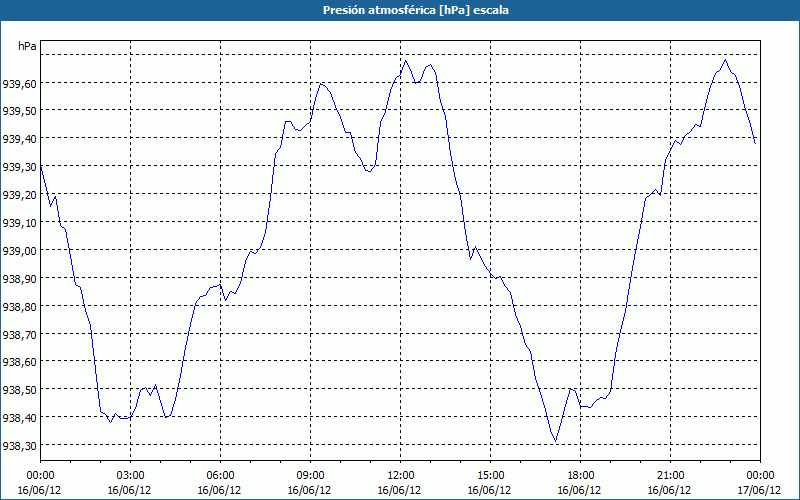
Task: Click the 03:00 time label
Action: [x=130, y=476]
